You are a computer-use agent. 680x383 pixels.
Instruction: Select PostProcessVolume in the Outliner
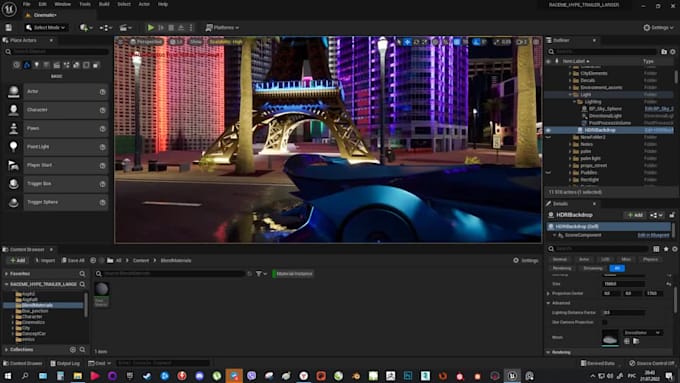610,123
